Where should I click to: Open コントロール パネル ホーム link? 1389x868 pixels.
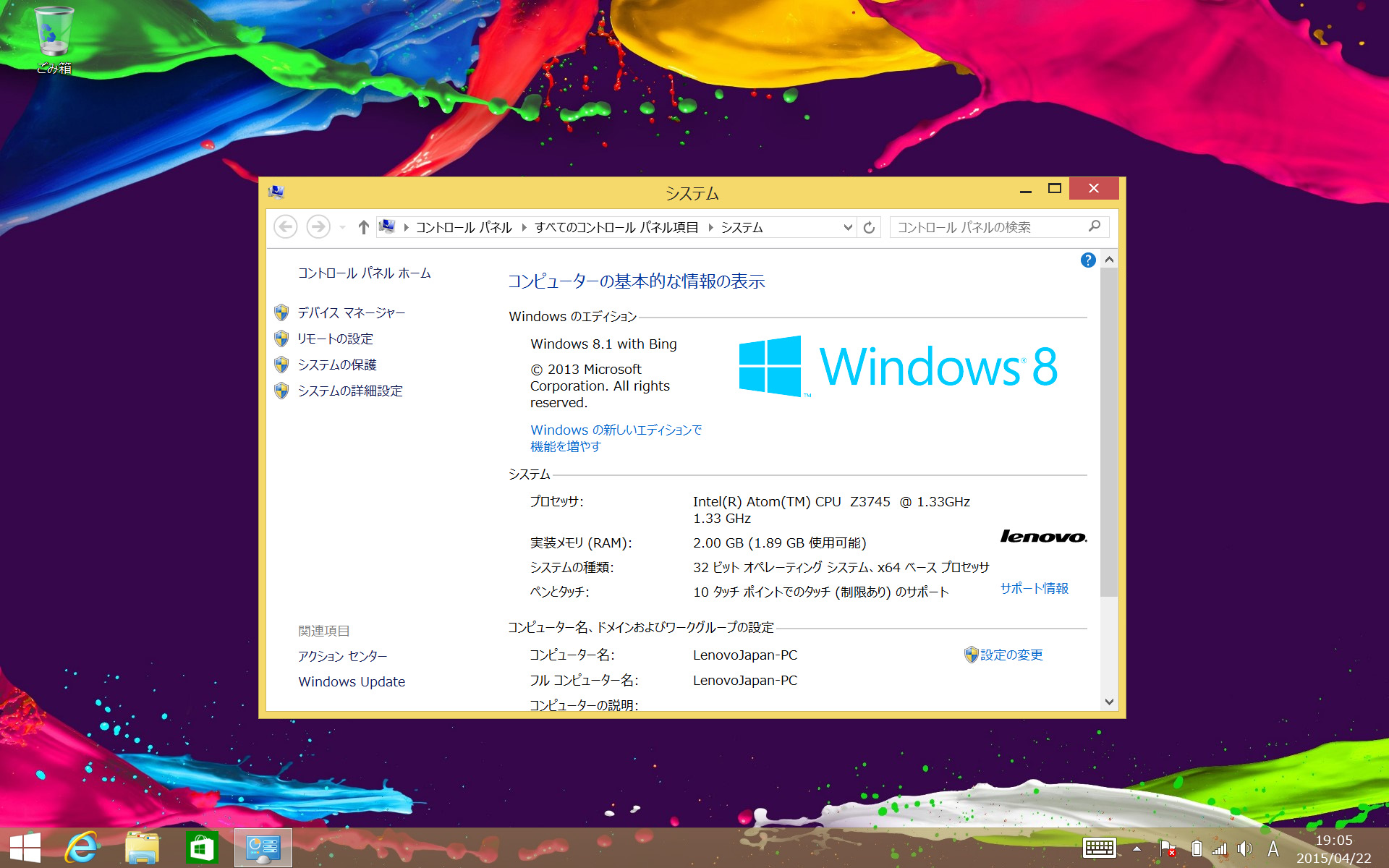click(x=365, y=273)
